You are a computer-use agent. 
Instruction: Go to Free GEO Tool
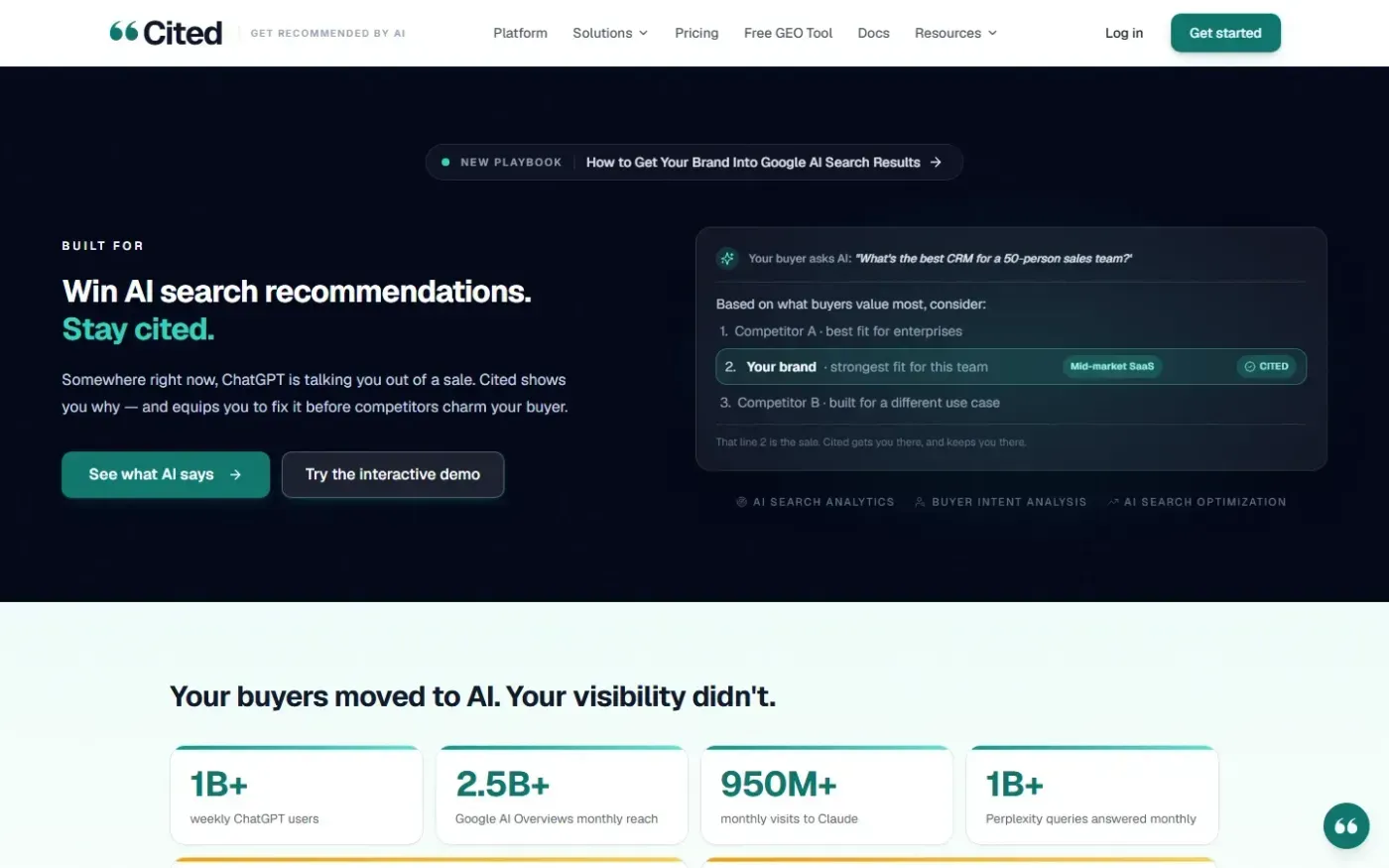coord(788,33)
